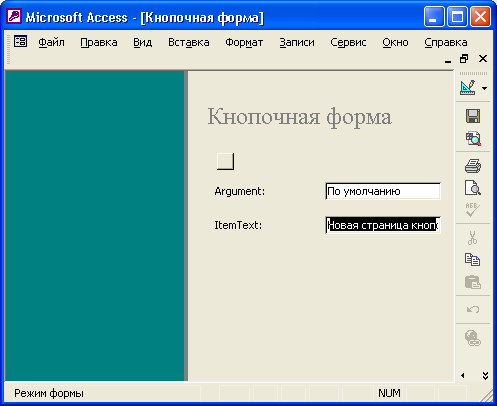Expand toolbar options double chevron
Image resolution: width=497 pixels, height=406 pixels.
pyautogui.click(x=485, y=376)
